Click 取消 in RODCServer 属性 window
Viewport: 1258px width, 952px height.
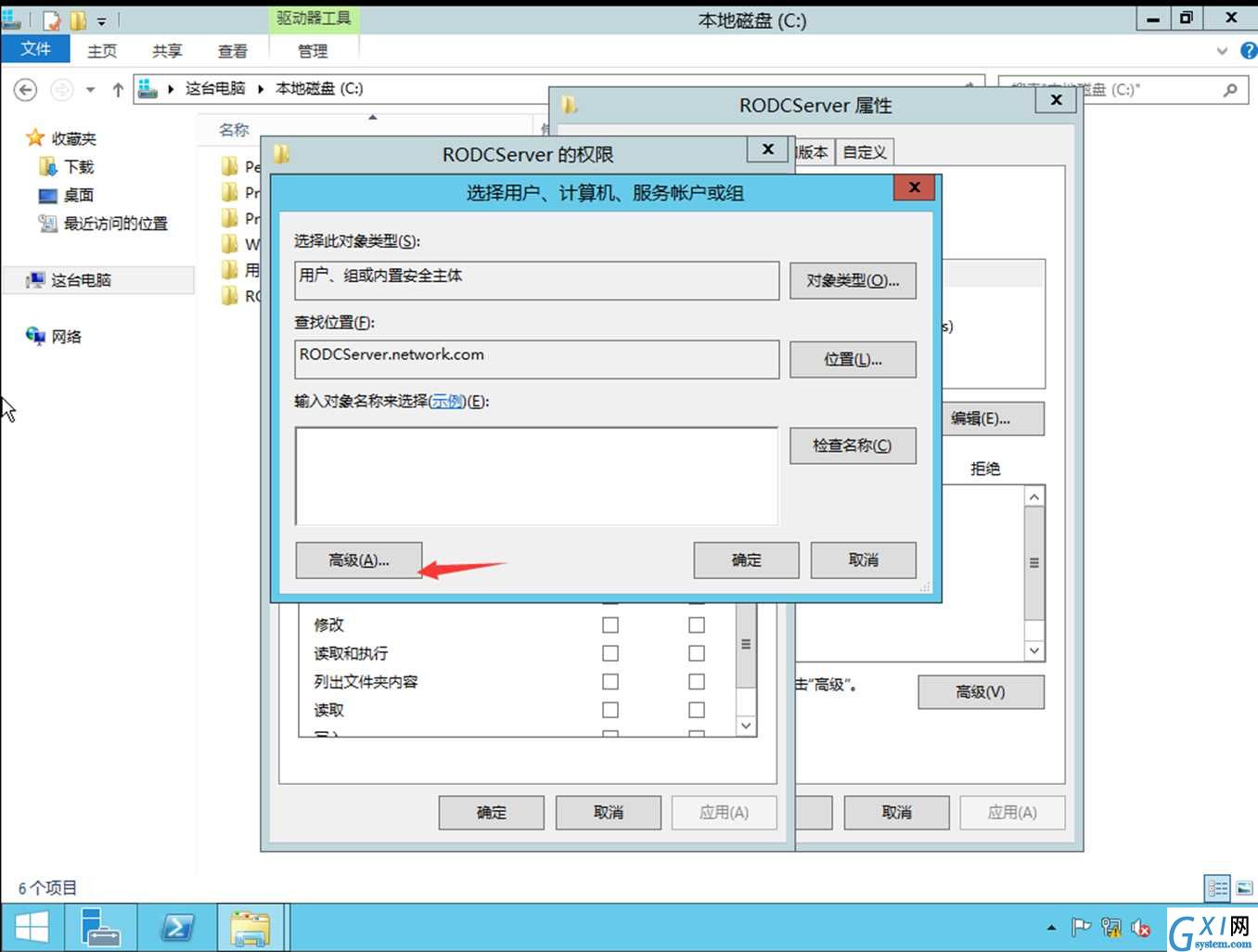(897, 813)
